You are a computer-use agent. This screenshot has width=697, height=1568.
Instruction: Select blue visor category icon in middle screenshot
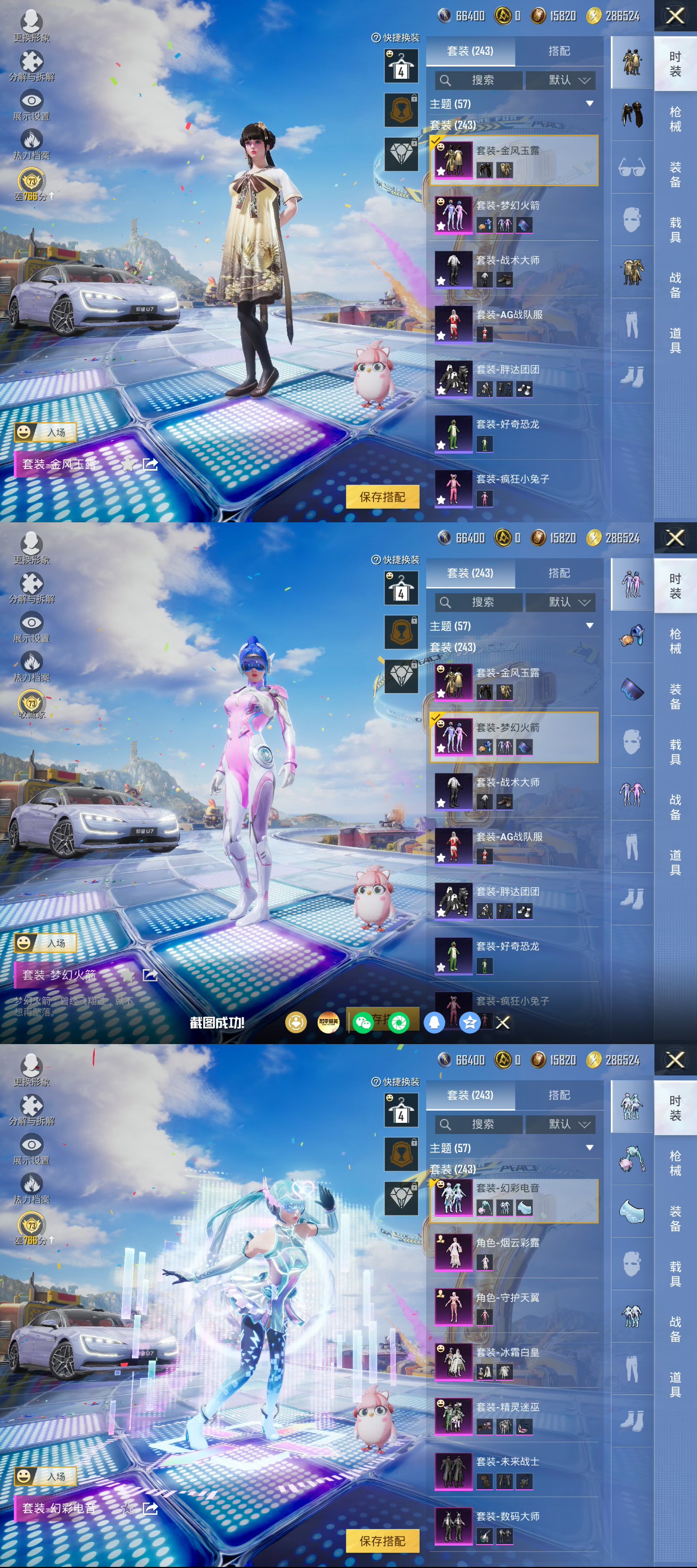(x=631, y=689)
